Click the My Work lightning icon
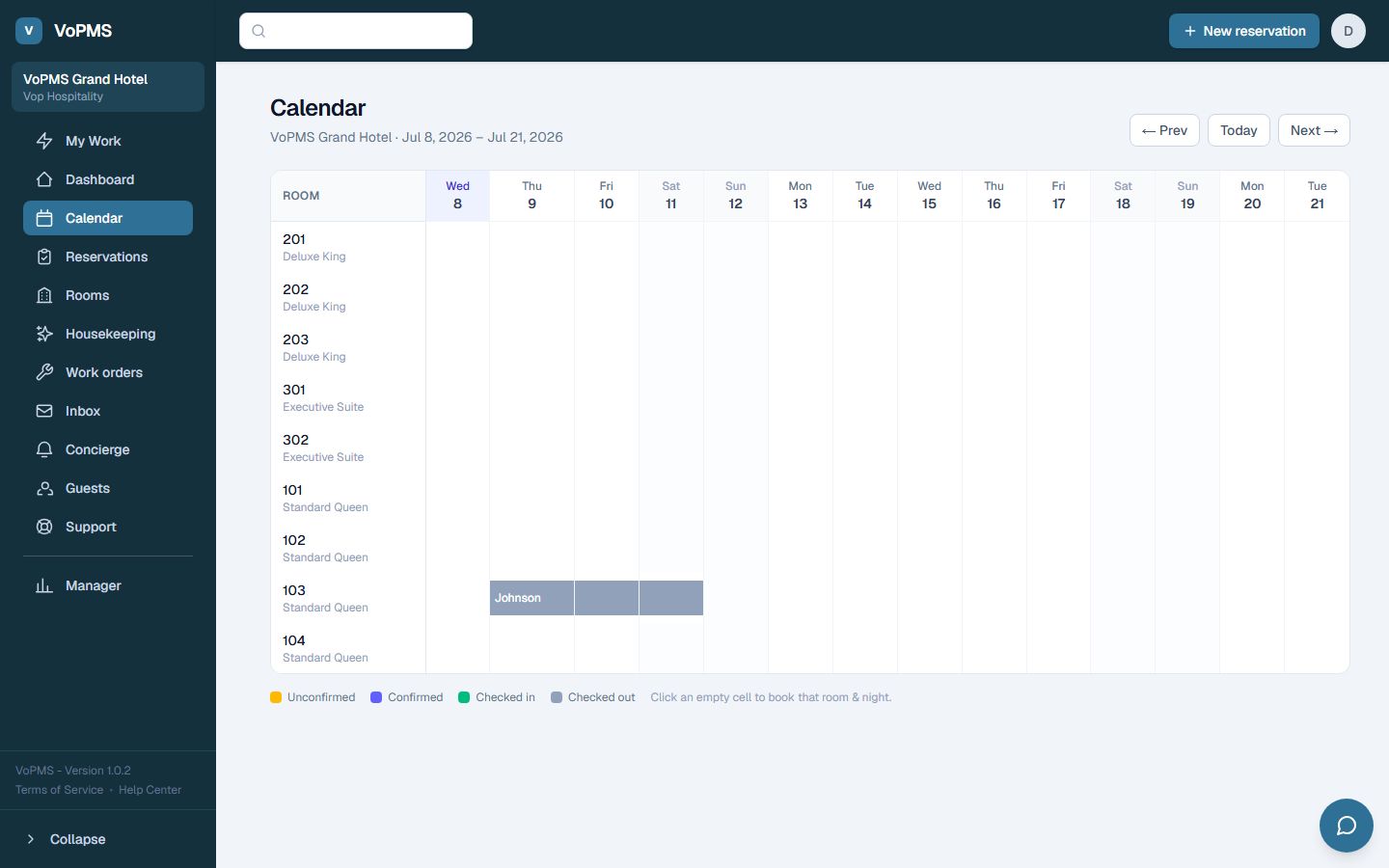Screen dimensions: 1389x868 pyautogui.click(x=44, y=141)
